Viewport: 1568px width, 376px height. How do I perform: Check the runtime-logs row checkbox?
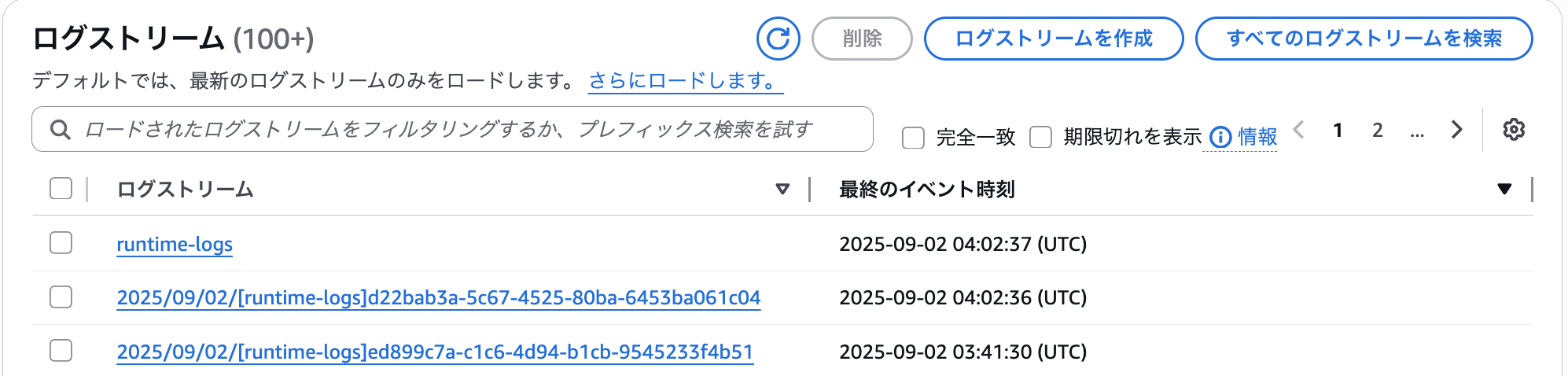tap(61, 243)
